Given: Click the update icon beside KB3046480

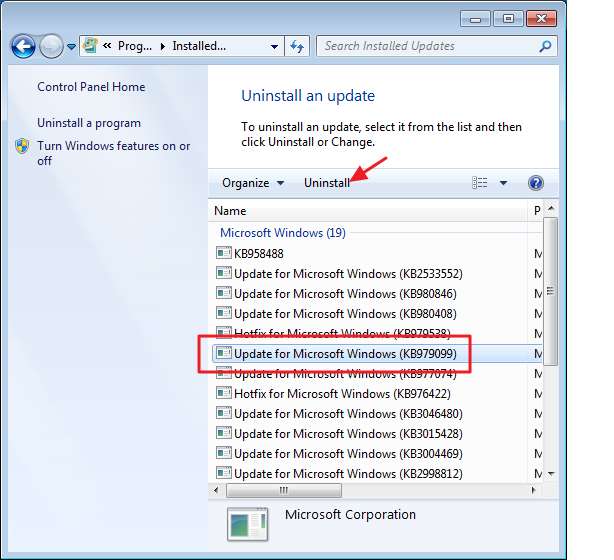Looking at the screenshot, I should pyautogui.click(x=224, y=413).
